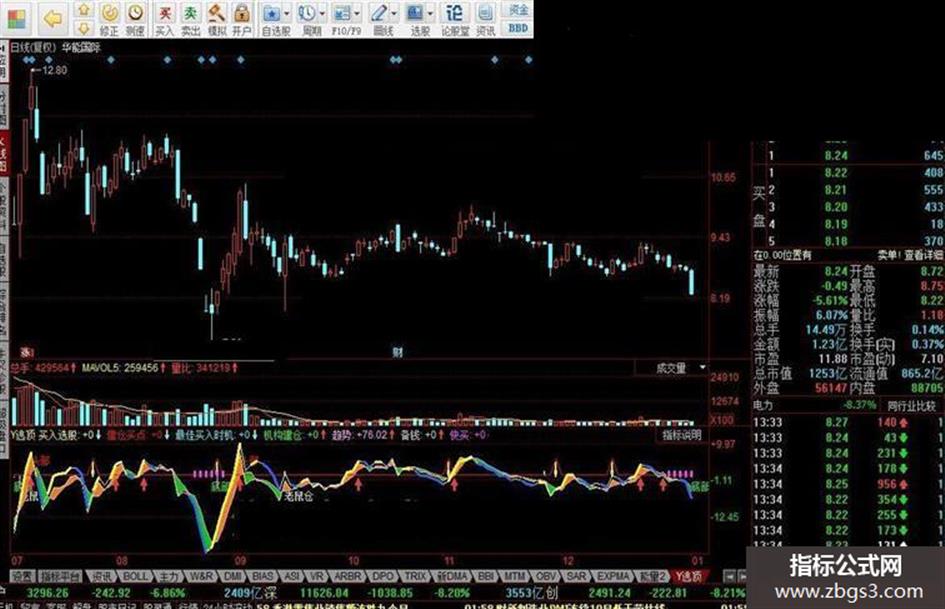Select the TRIX indicator tab
The width and height of the screenshot is (945, 609).
415,576
